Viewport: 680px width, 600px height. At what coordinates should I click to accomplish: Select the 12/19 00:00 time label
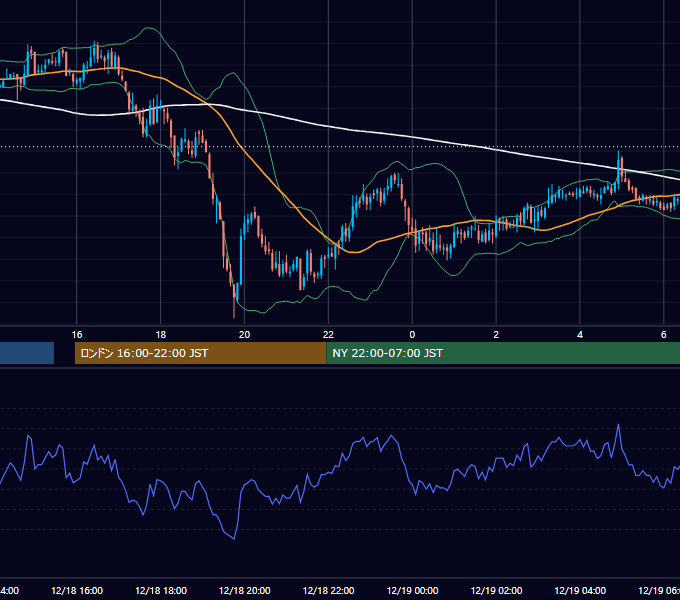point(412,590)
